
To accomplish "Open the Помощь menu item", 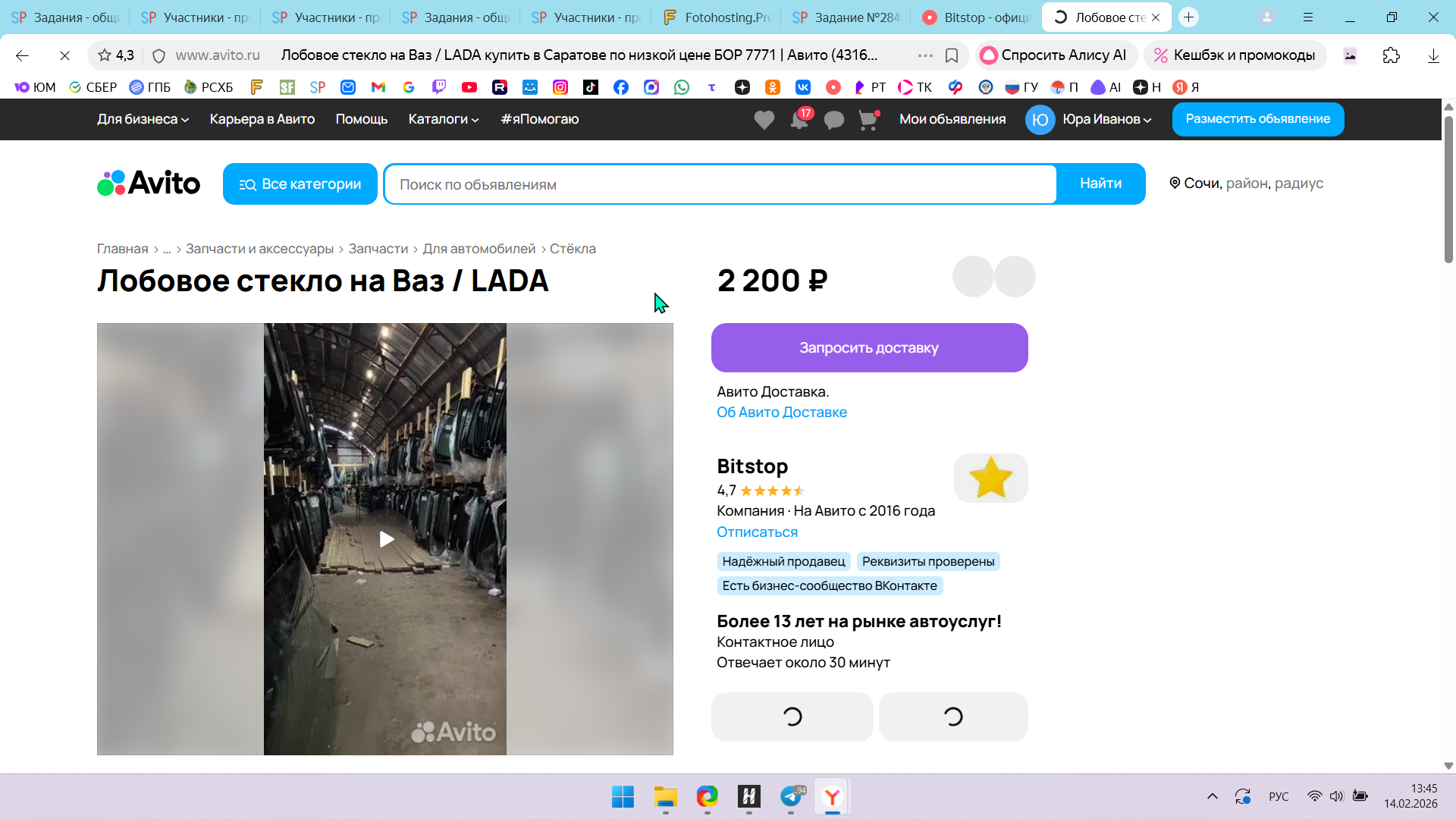I will click(361, 119).
